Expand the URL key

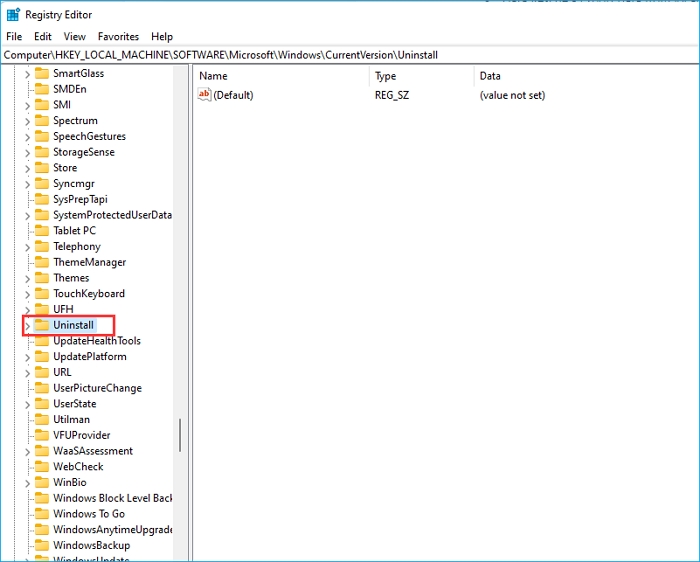tap(27, 373)
